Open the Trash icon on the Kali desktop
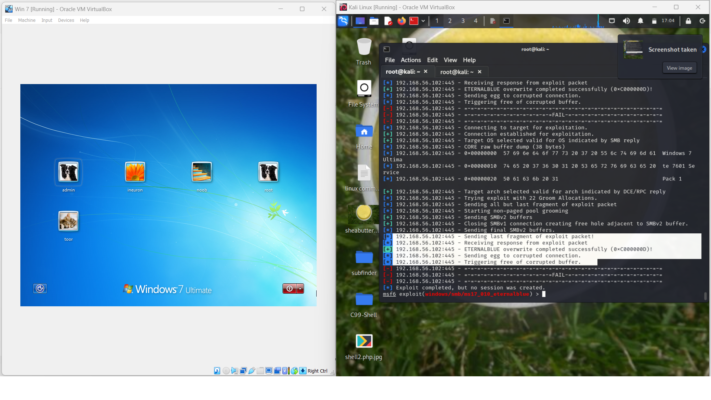The width and height of the screenshot is (711, 400). coord(364,51)
